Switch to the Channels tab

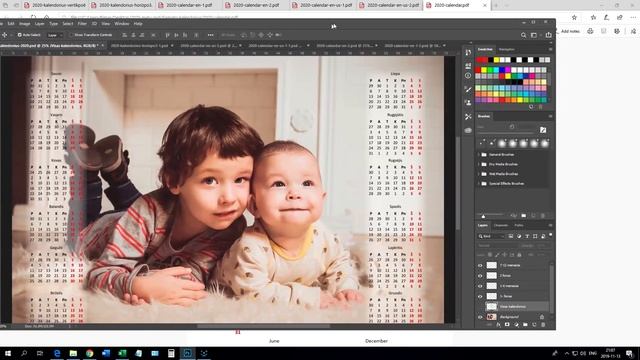point(501,225)
